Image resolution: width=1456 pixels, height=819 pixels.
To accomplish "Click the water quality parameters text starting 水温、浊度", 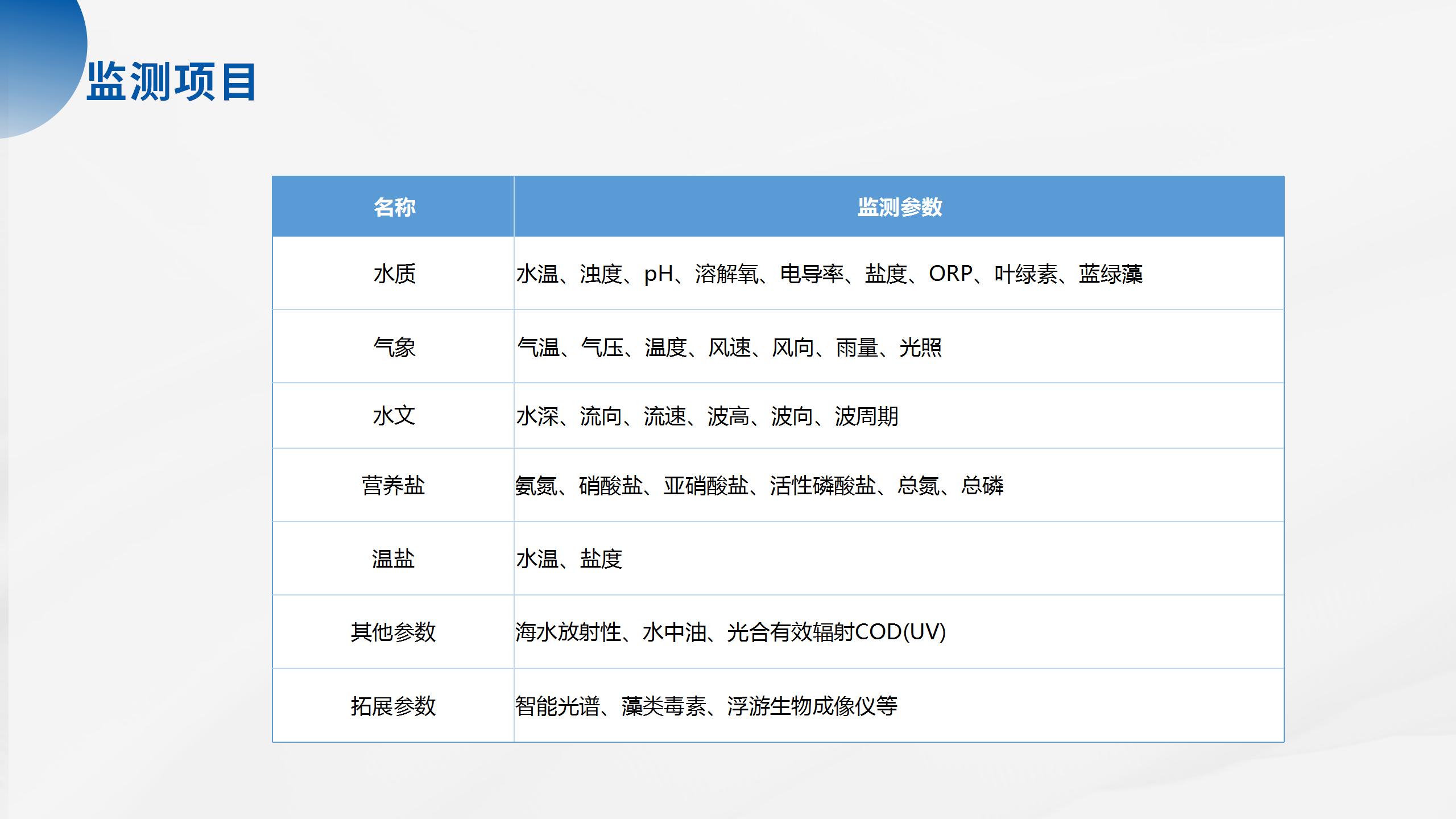I will tap(829, 274).
